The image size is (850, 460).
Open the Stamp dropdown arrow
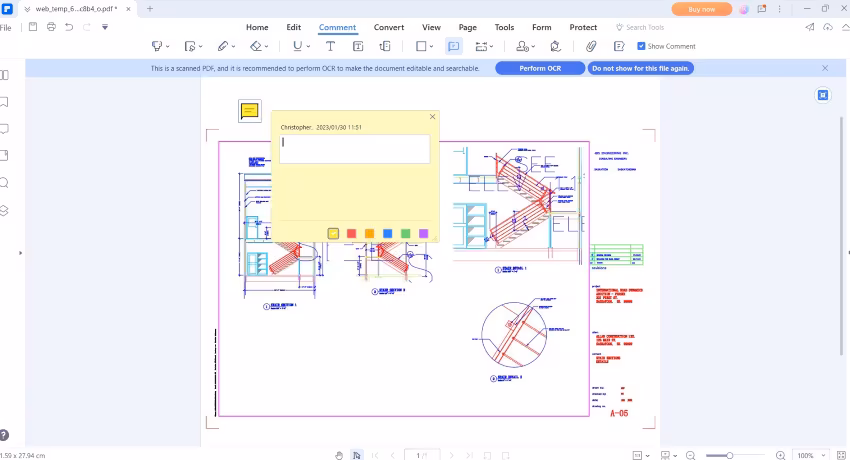(533, 47)
